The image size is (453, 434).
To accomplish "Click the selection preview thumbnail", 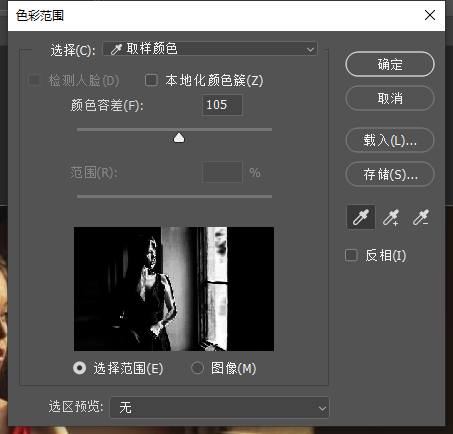I will (174, 289).
